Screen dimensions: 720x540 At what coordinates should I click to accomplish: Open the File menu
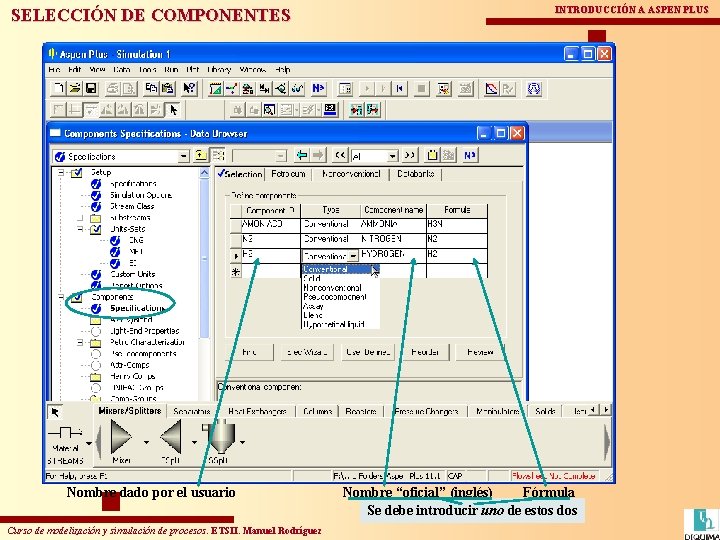54,70
